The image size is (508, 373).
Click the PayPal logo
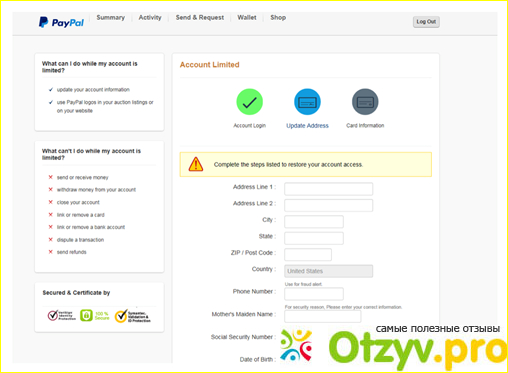(x=61, y=22)
